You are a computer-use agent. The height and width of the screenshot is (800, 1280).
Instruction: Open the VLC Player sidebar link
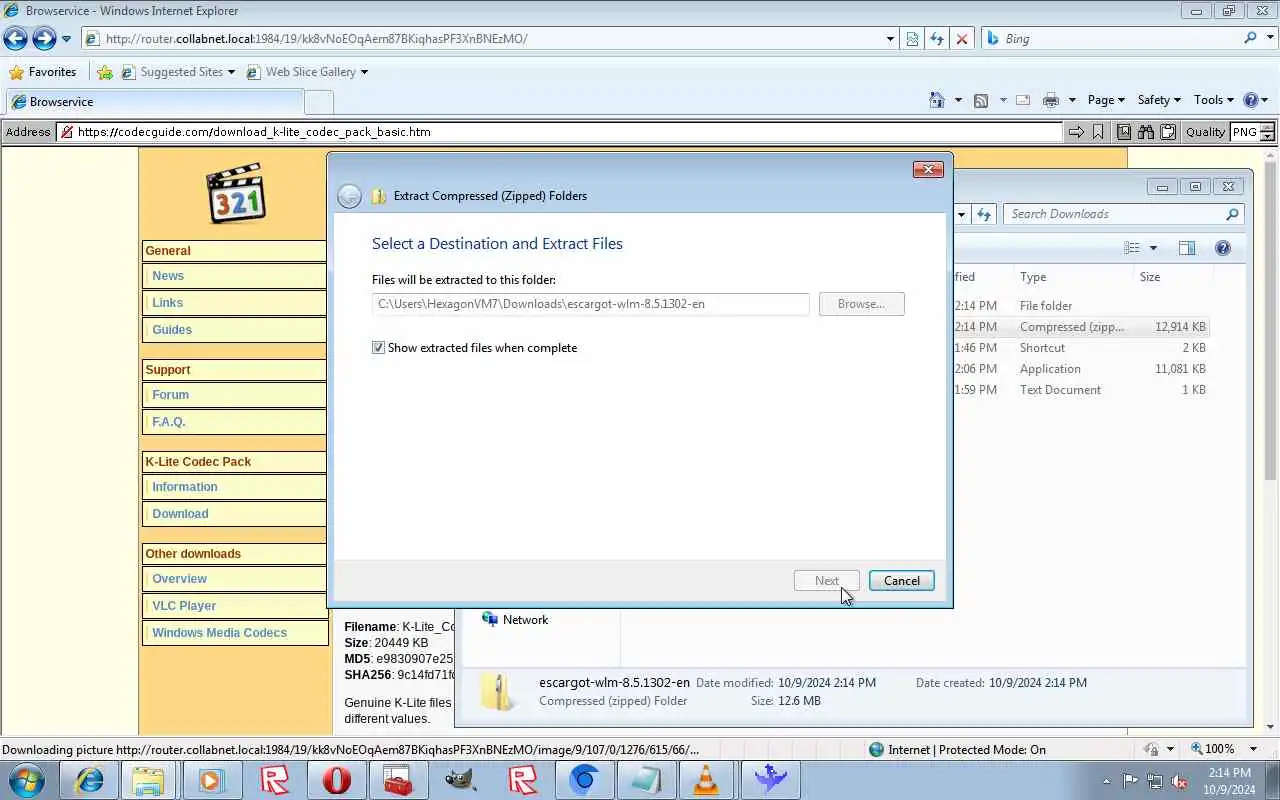[184, 606]
